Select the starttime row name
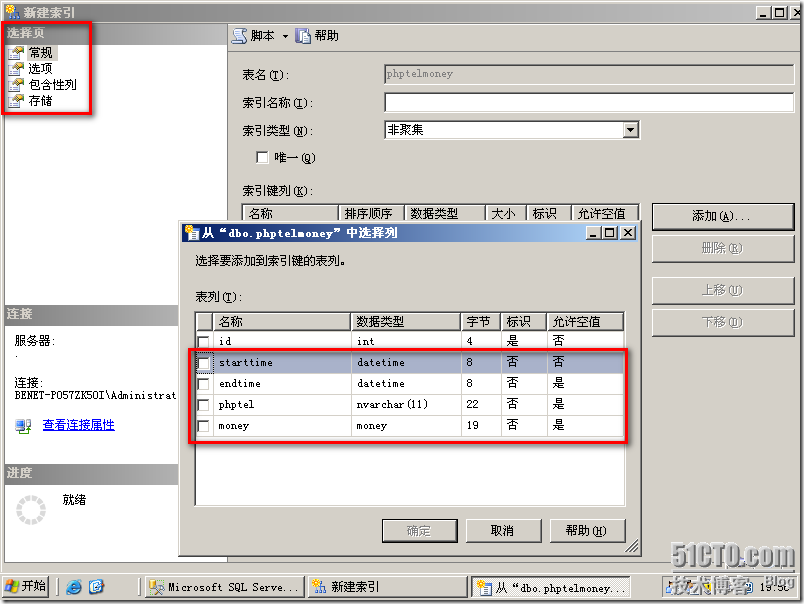 (x=246, y=363)
